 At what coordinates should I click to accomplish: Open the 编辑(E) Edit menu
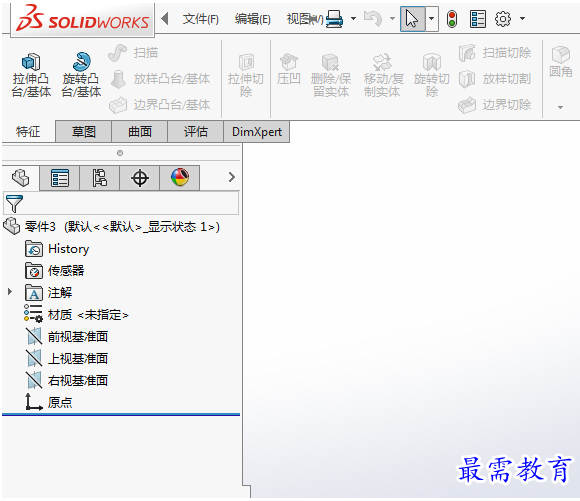[x=253, y=19]
